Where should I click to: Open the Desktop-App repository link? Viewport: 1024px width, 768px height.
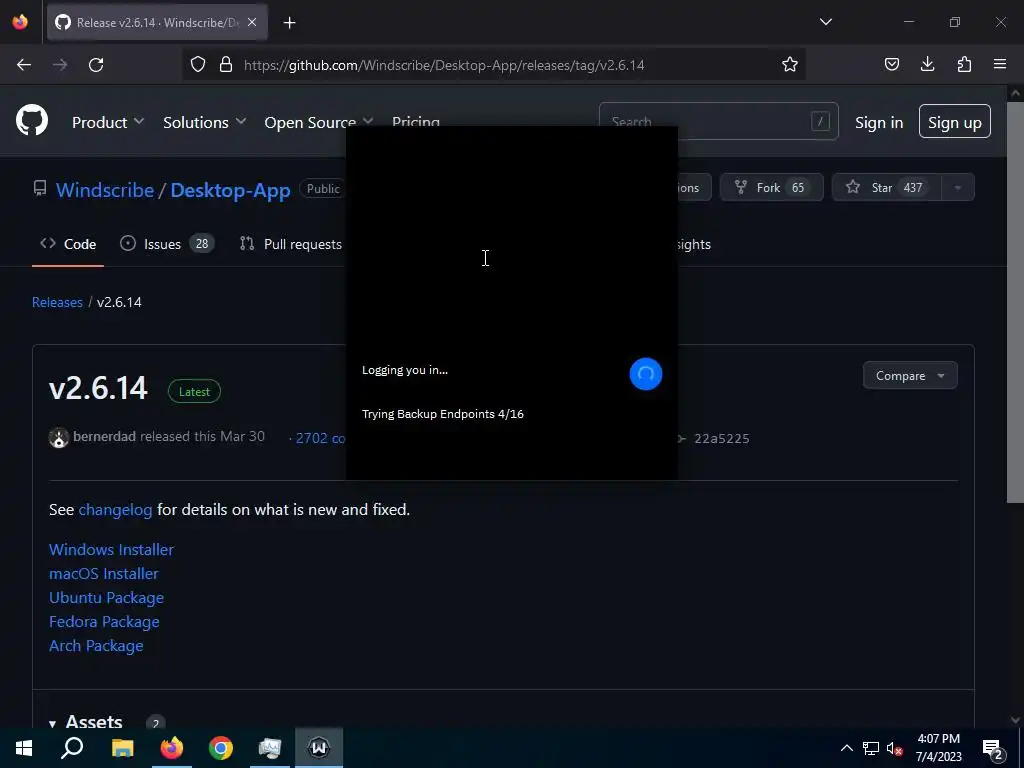(x=231, y=190)
